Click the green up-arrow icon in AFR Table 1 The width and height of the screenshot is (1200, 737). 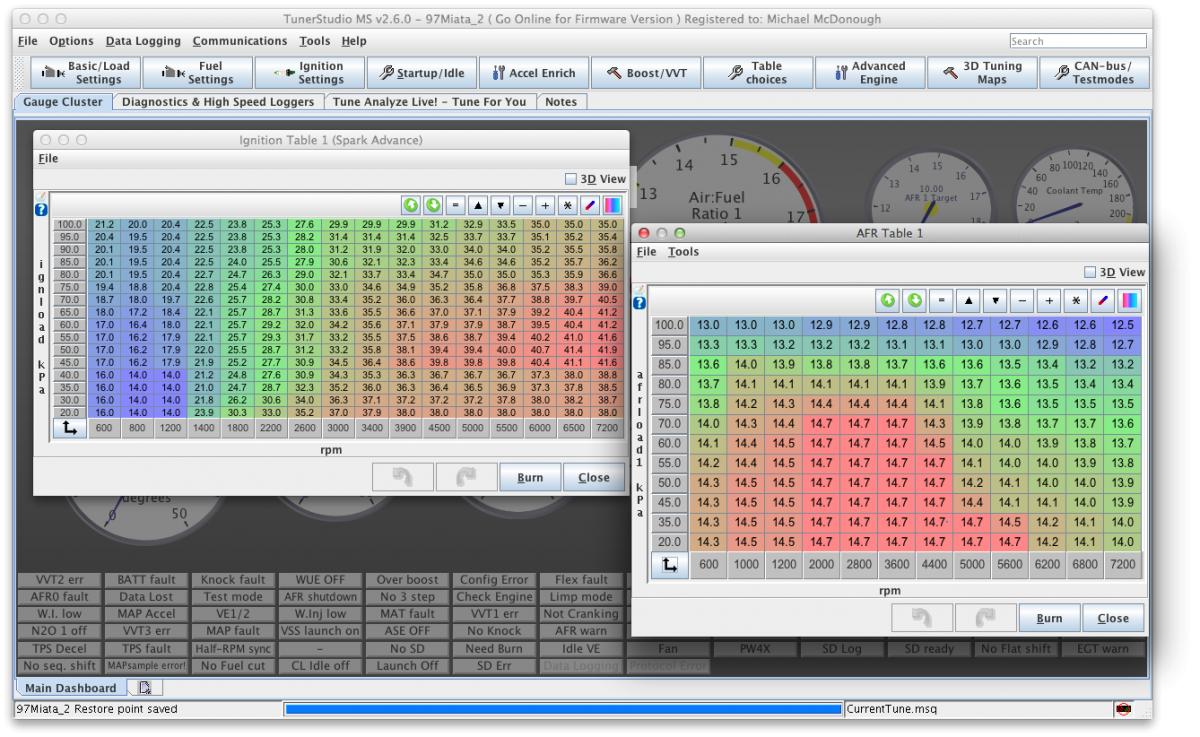pos(888,301)
